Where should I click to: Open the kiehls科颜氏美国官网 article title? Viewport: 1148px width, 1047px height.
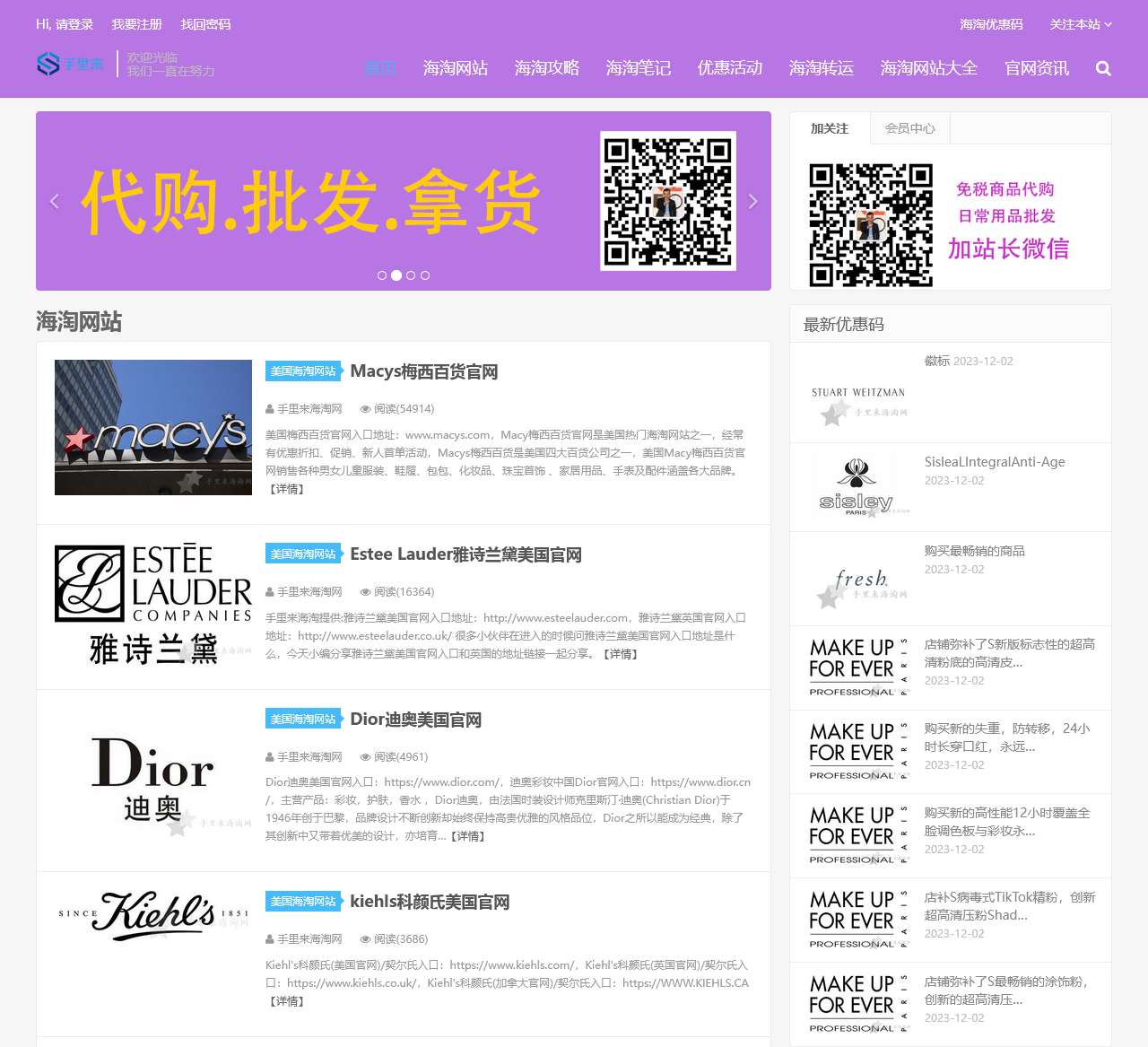pyautogui.click(x=430, y=902)
